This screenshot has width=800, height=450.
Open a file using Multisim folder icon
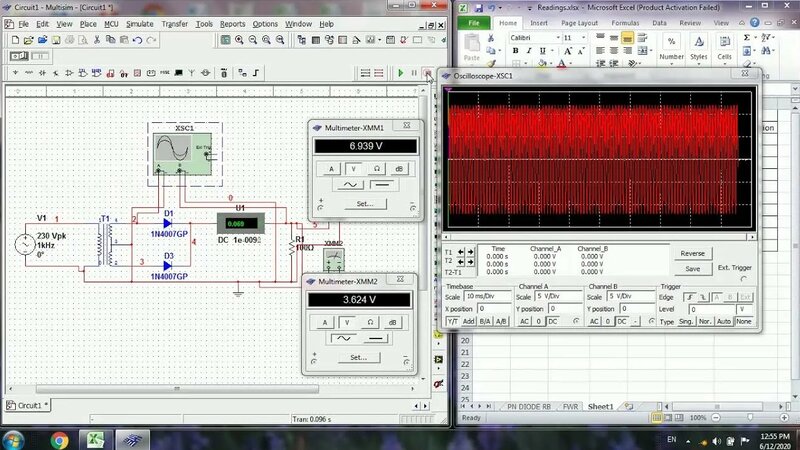coord(29,40)
